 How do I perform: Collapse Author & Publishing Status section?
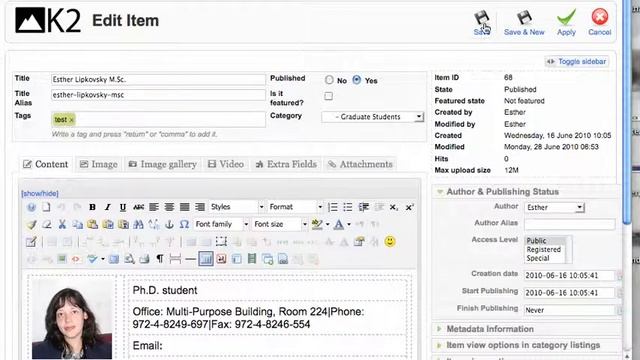(x=502, y=191)
